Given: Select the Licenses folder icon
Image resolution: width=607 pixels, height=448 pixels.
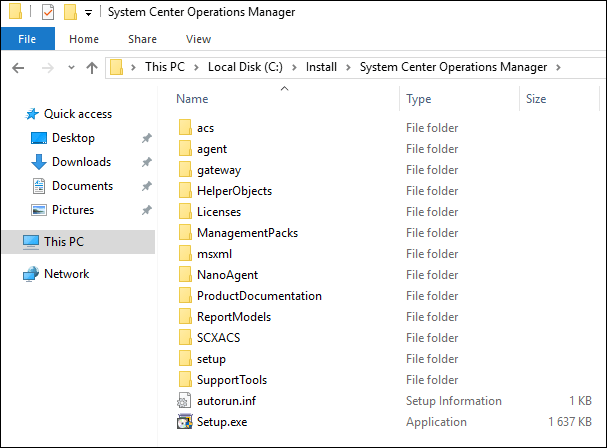Looking at the screenshot, I should [x=185, y=211].
